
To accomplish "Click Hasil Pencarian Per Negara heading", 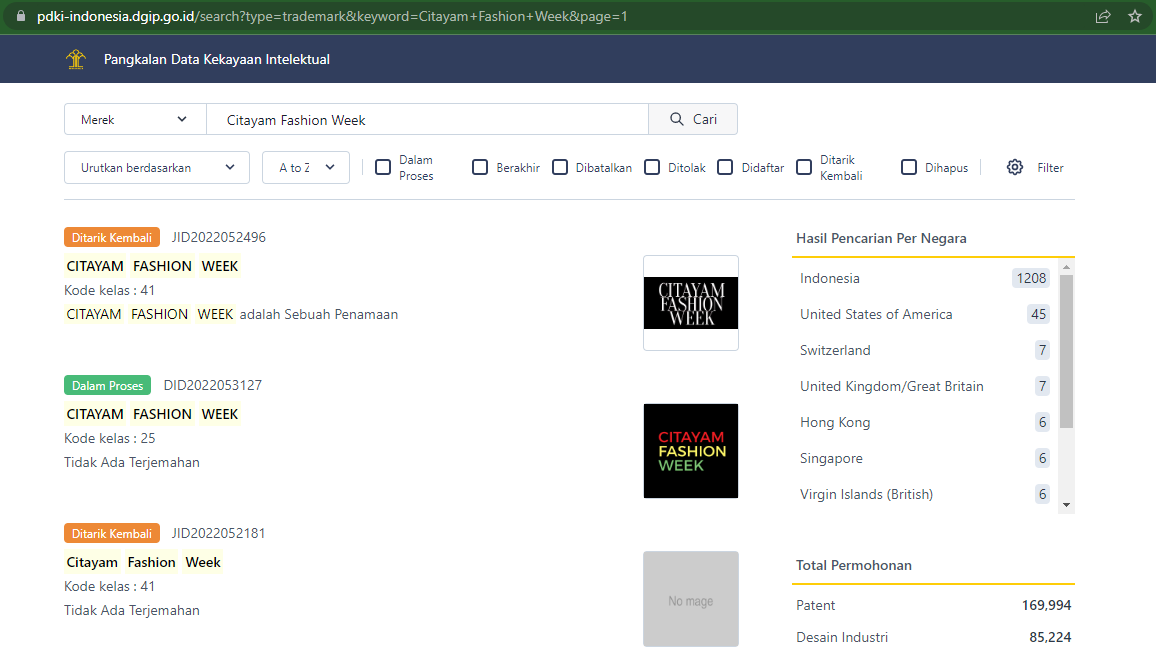I will click(x=881, y=238).
